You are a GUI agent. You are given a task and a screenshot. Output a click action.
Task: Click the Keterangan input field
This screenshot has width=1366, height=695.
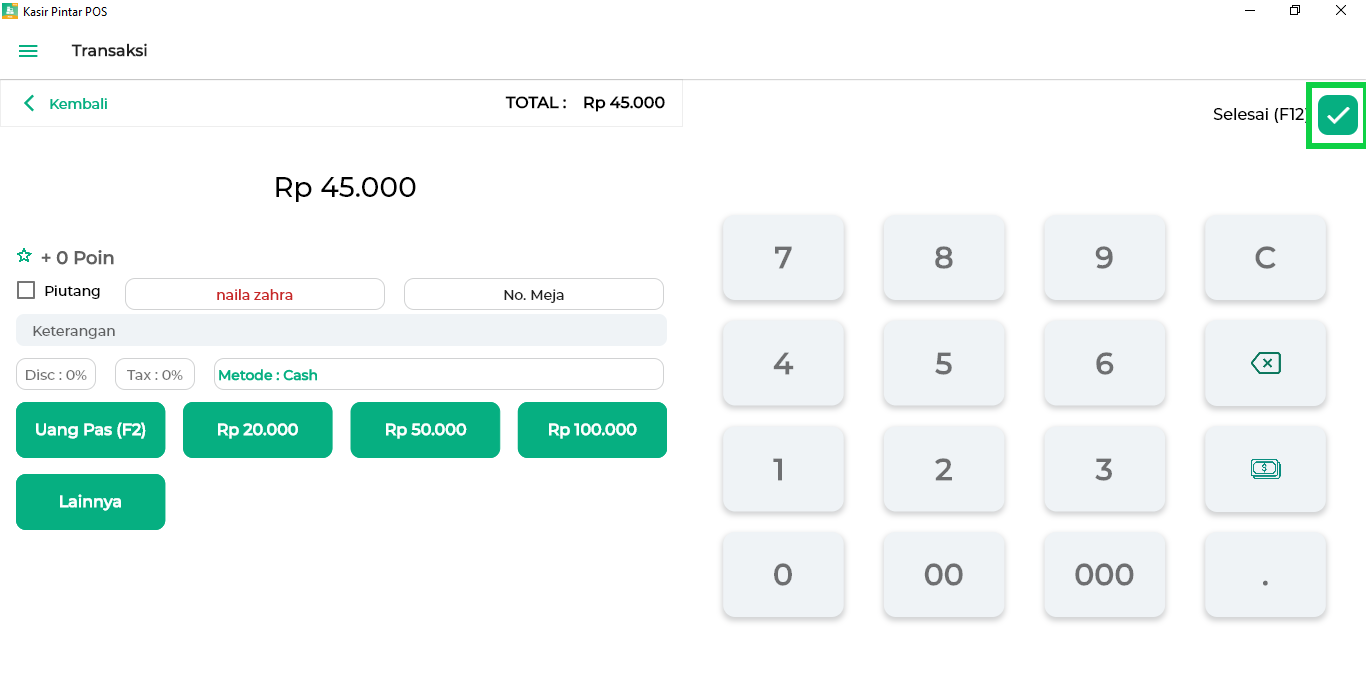pos(341,330)
